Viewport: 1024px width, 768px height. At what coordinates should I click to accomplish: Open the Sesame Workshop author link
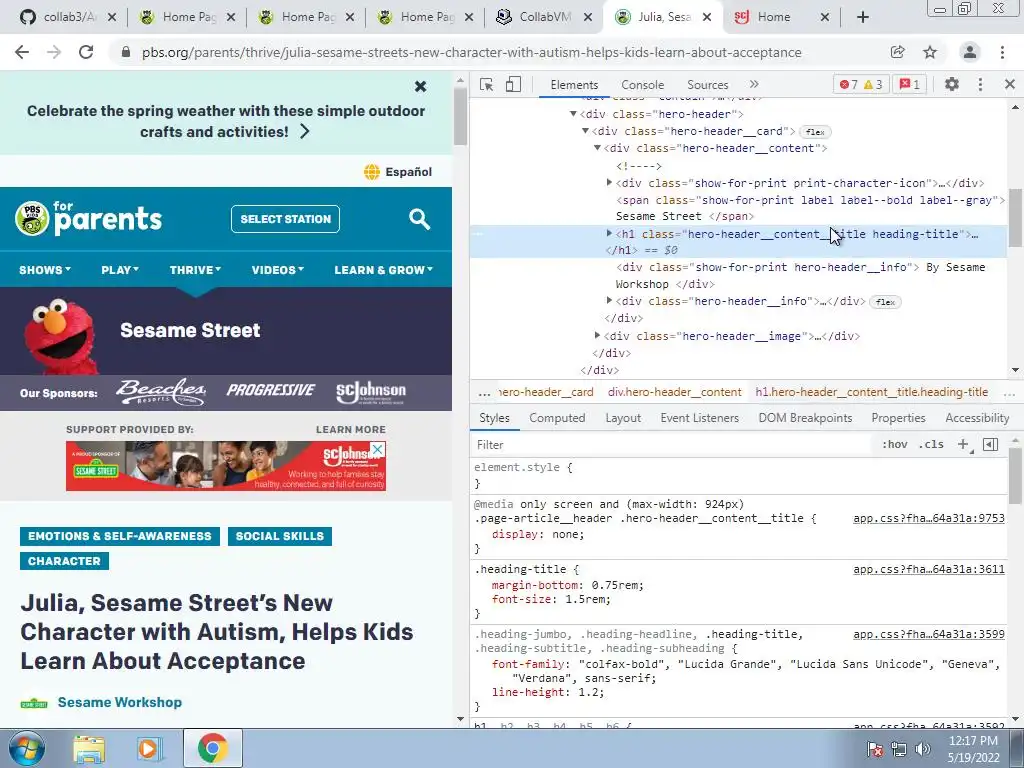[120, 702]
